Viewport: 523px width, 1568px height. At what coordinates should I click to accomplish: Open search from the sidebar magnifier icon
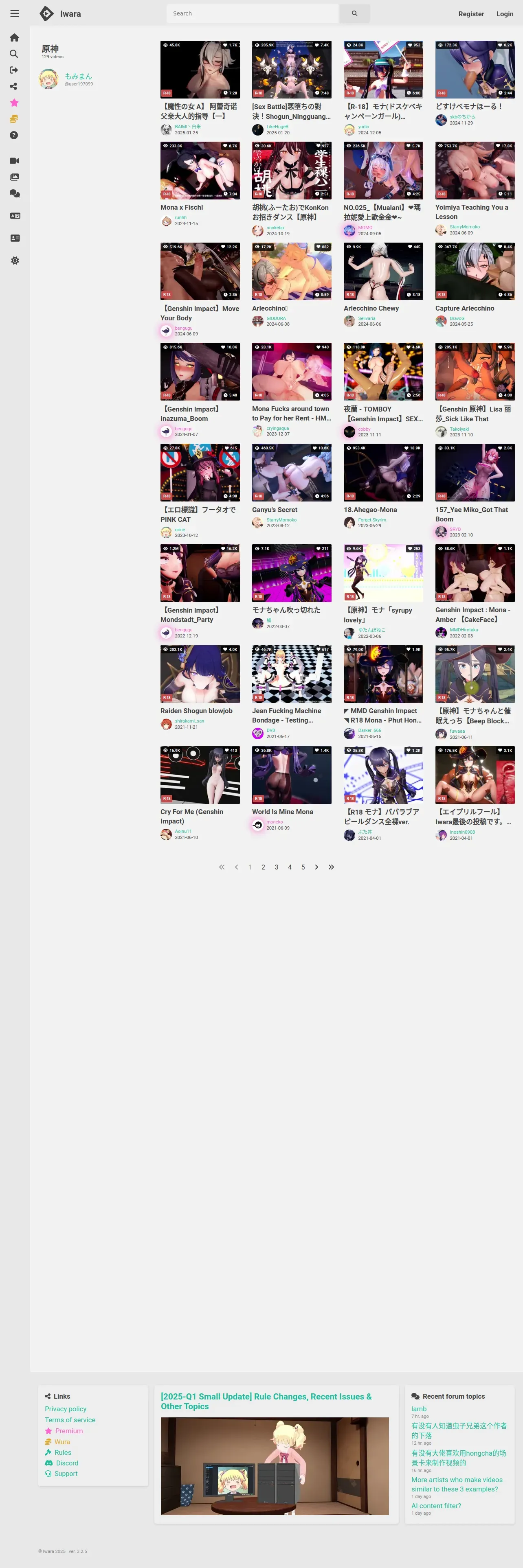tap(15, 54)
